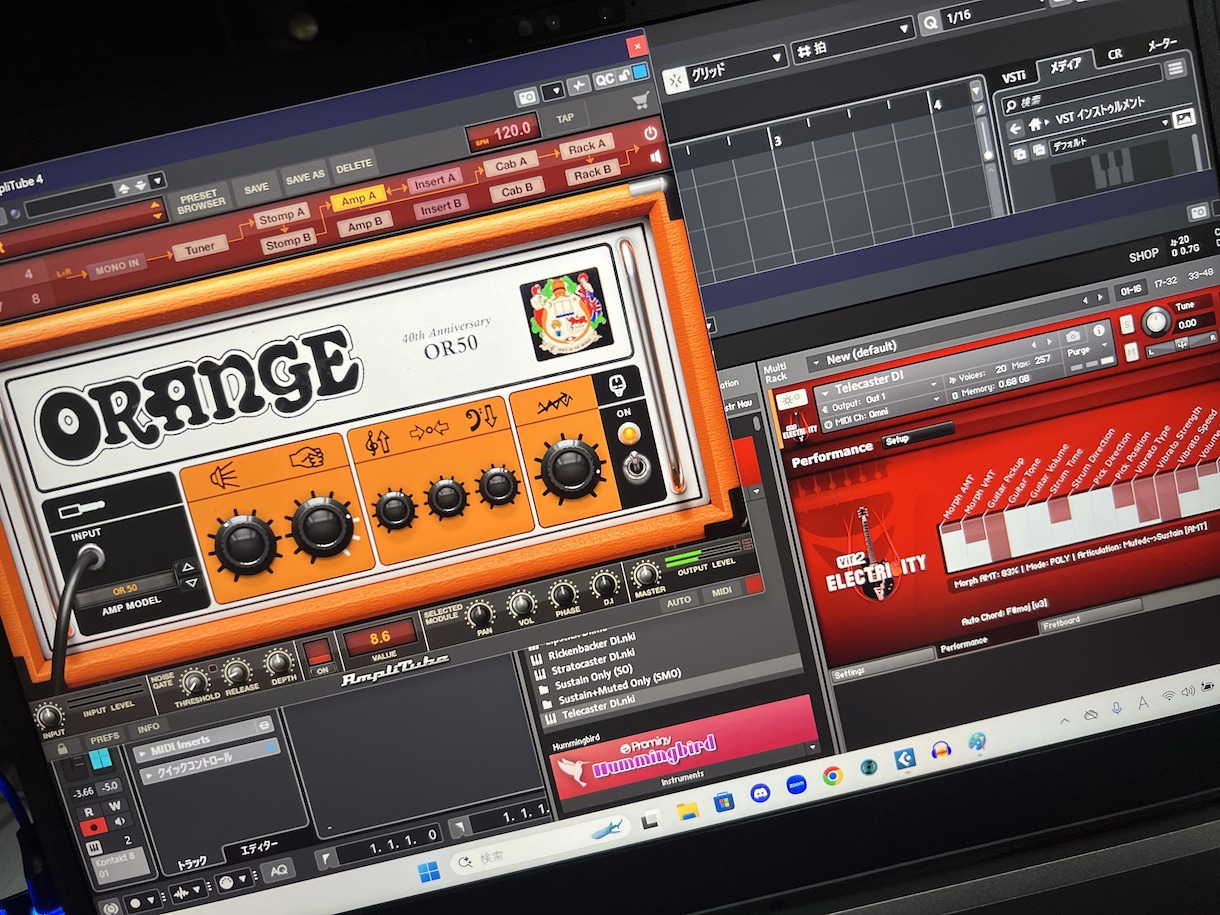Open the AmpliTube shop cart icon

click(x=641, y=100)
